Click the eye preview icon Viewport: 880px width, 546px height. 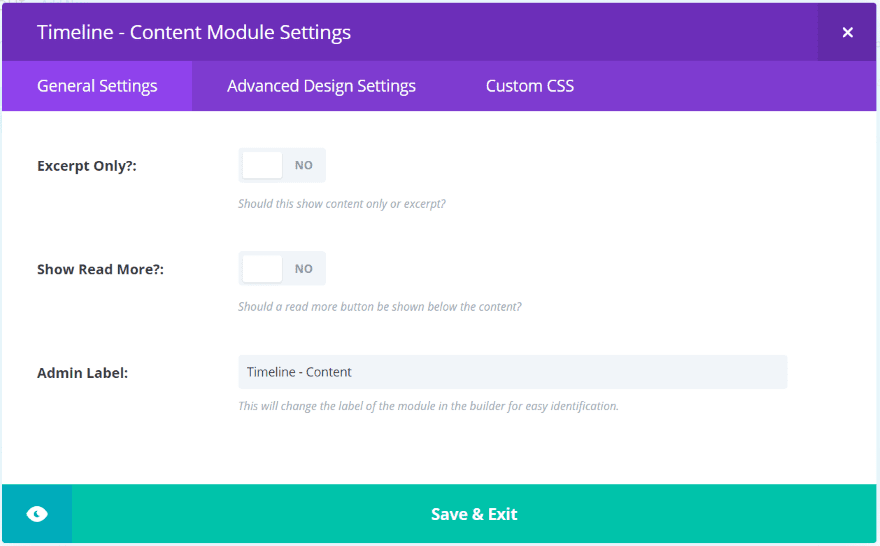point(37,514)
